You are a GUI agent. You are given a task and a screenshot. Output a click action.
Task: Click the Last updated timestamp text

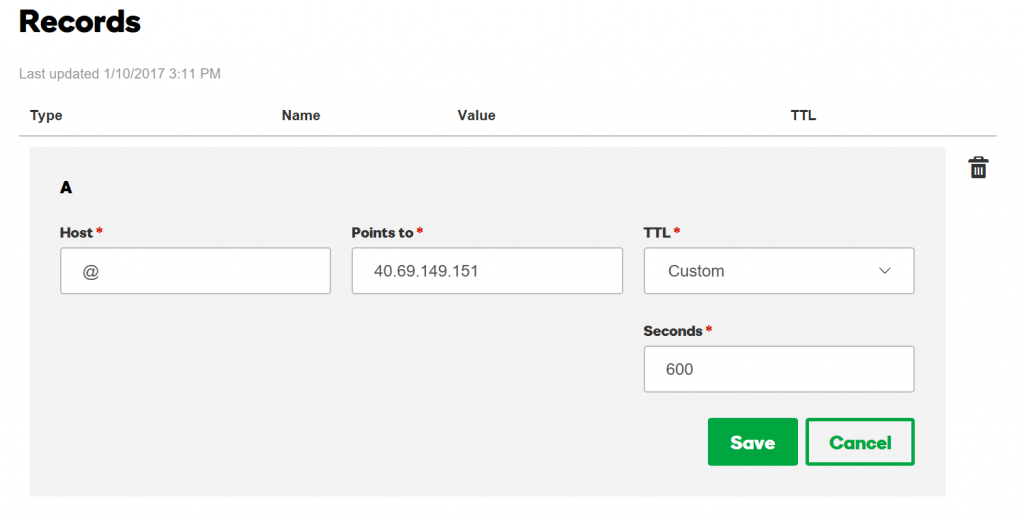(120, 74)
